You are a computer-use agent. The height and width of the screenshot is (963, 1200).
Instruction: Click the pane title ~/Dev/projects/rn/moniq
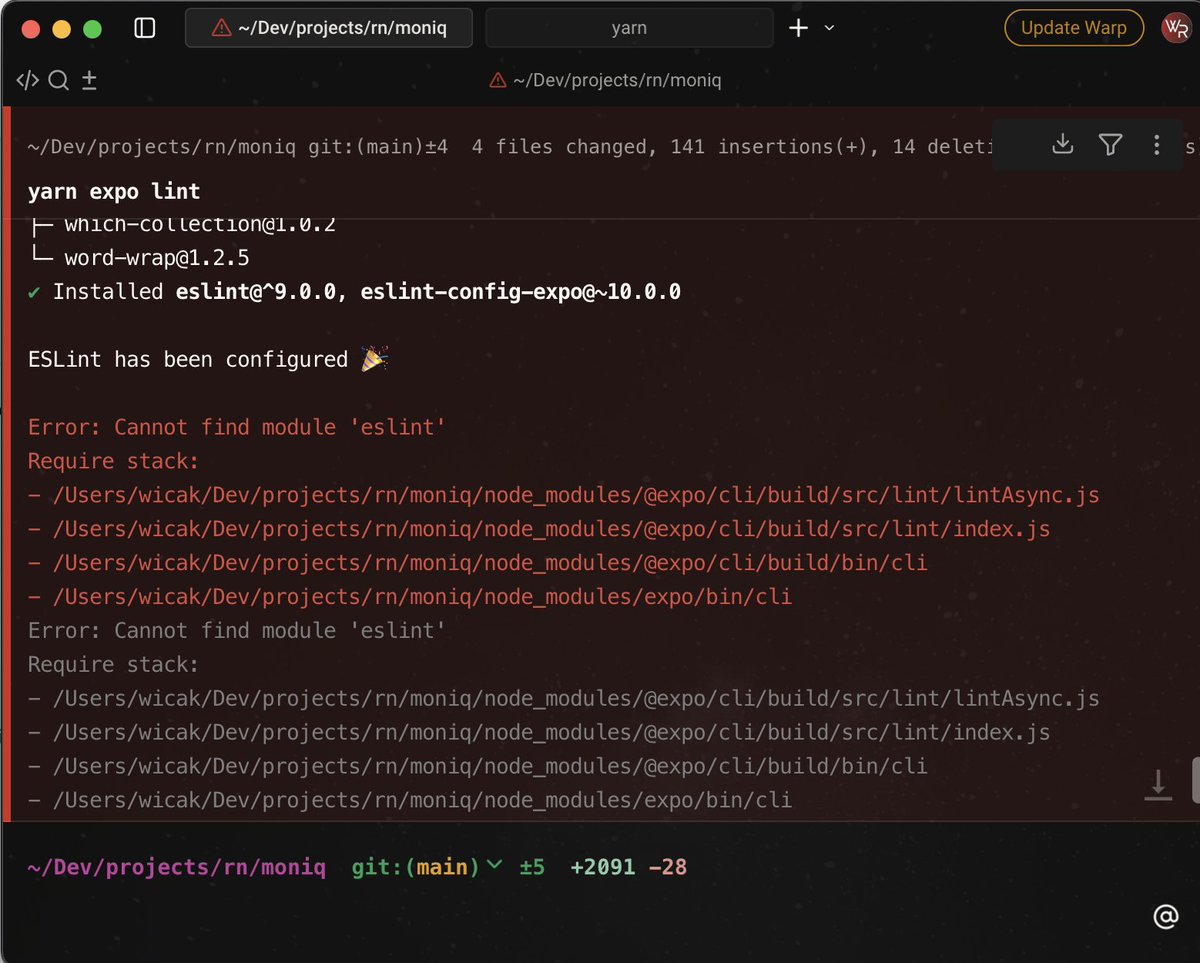pos(617,81)
